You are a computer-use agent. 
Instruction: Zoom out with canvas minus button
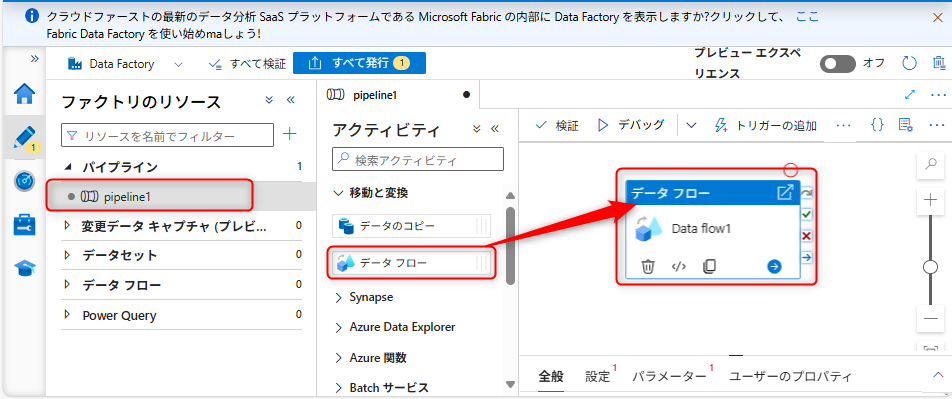tap(930, 319)
